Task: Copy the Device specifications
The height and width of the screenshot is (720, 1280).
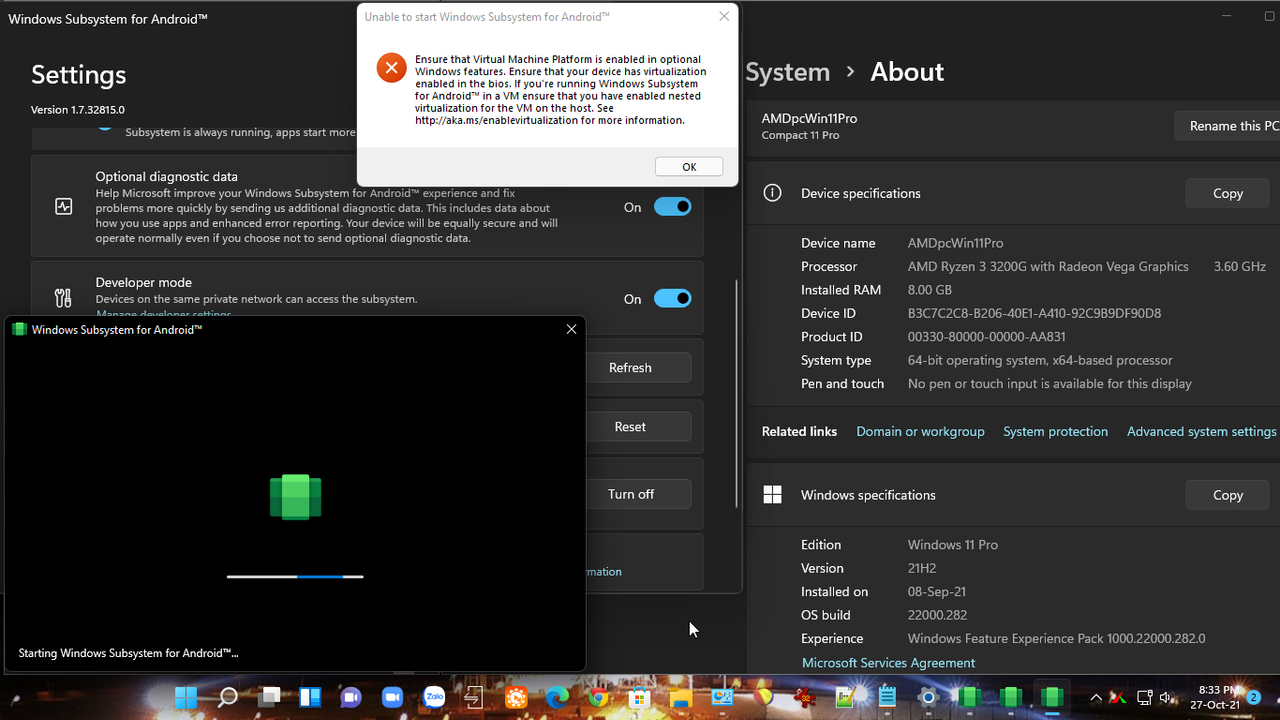Action: click(x=1228, y=193)
